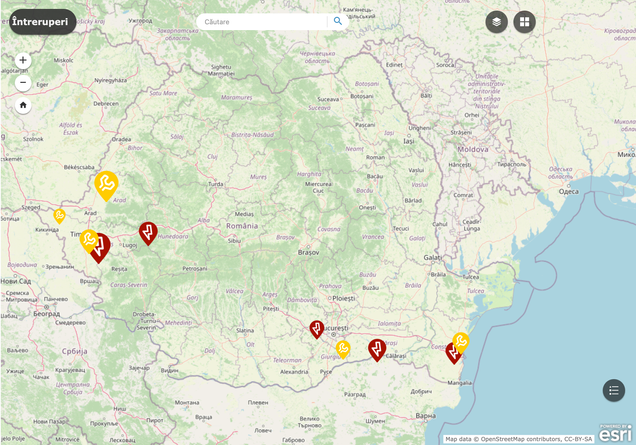Open the legend list button
636x445 pixels.
pyautogui.click(x=613, y=390)
